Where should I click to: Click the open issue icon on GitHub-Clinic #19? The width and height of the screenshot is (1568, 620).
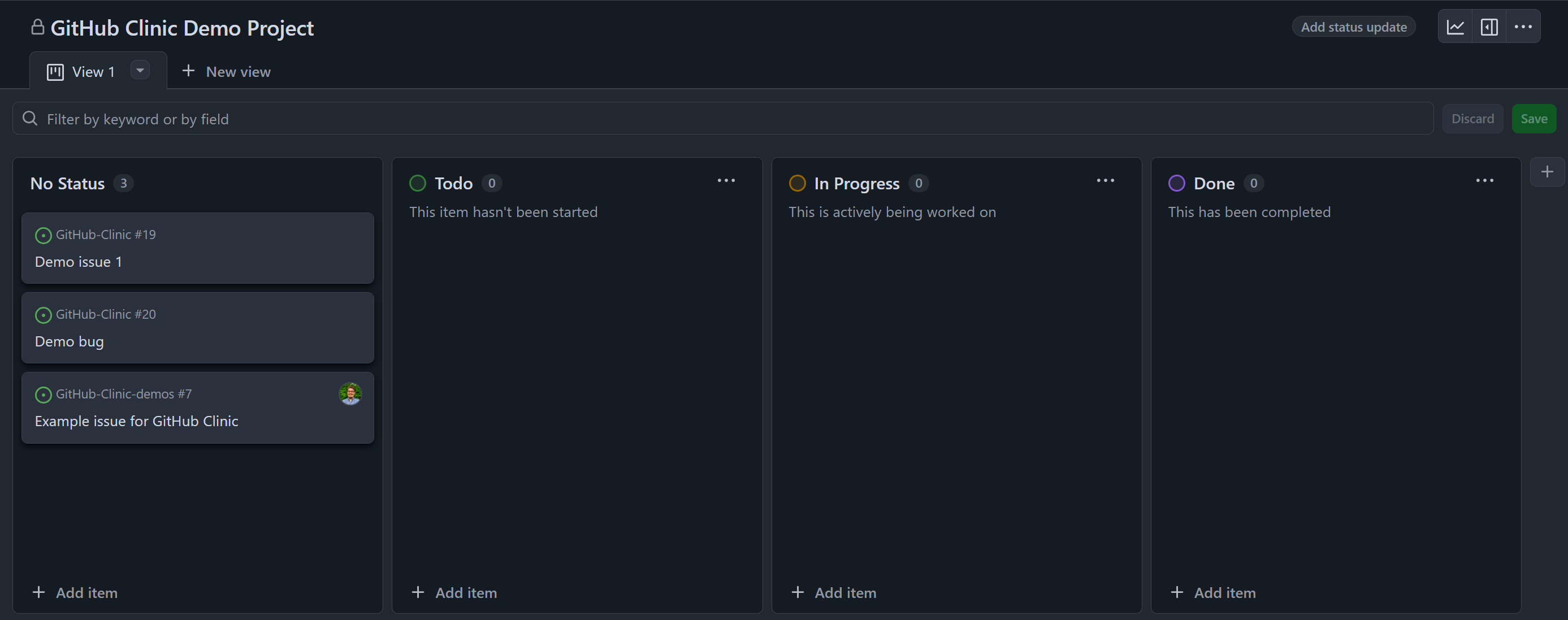click(x=43, y=236)
